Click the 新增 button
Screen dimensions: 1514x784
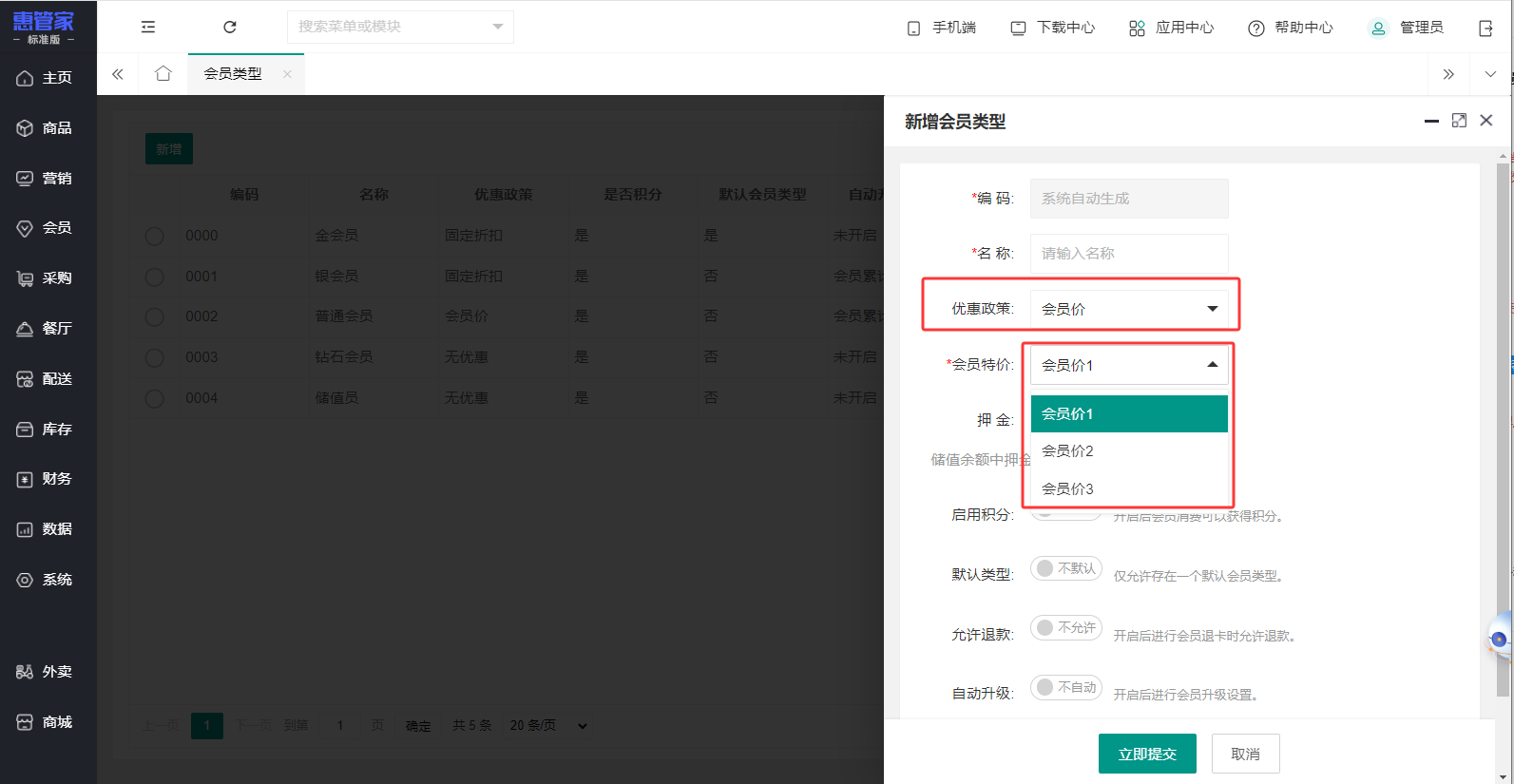169,149
